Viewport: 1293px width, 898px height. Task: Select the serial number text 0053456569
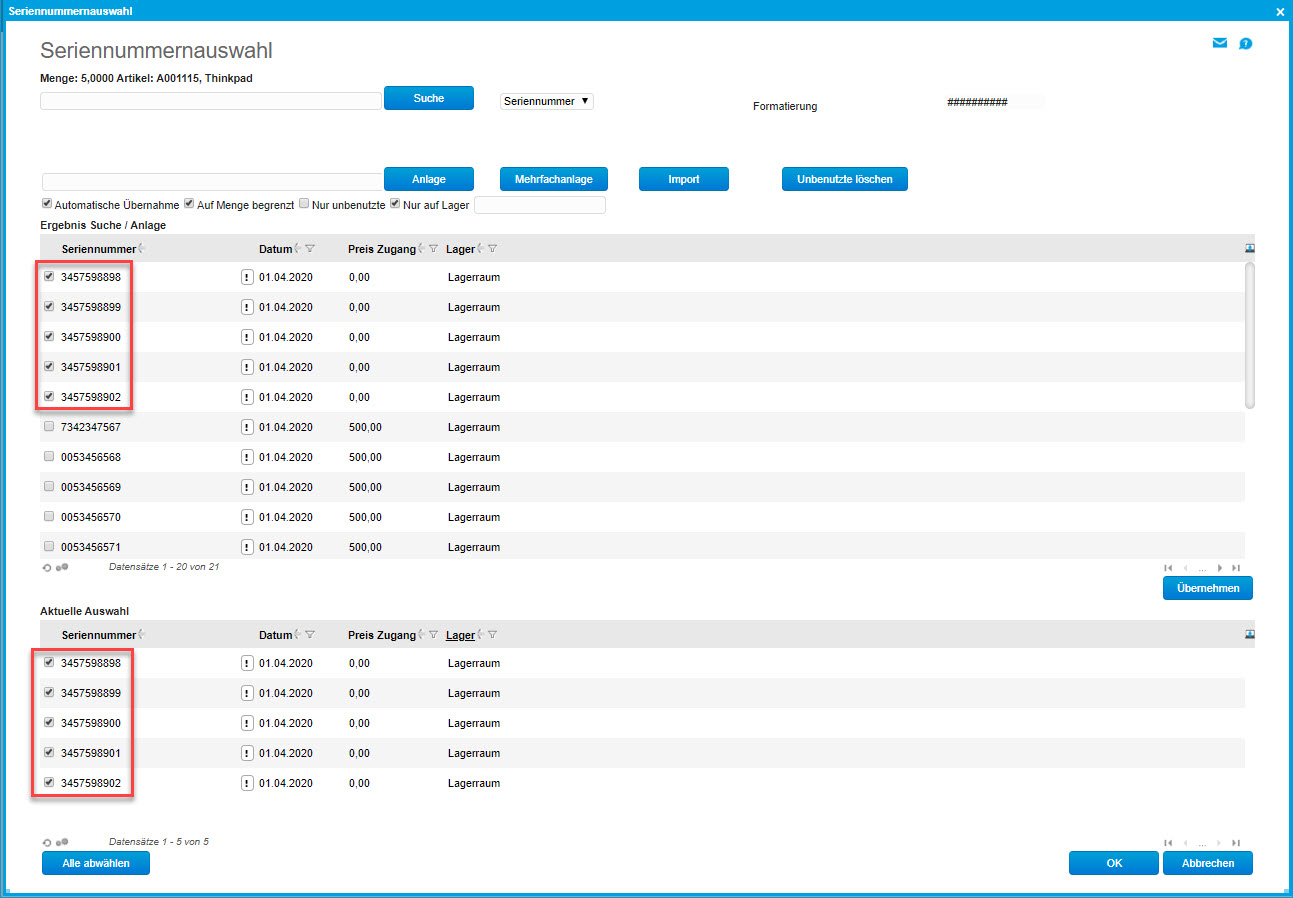coord(91,487)
